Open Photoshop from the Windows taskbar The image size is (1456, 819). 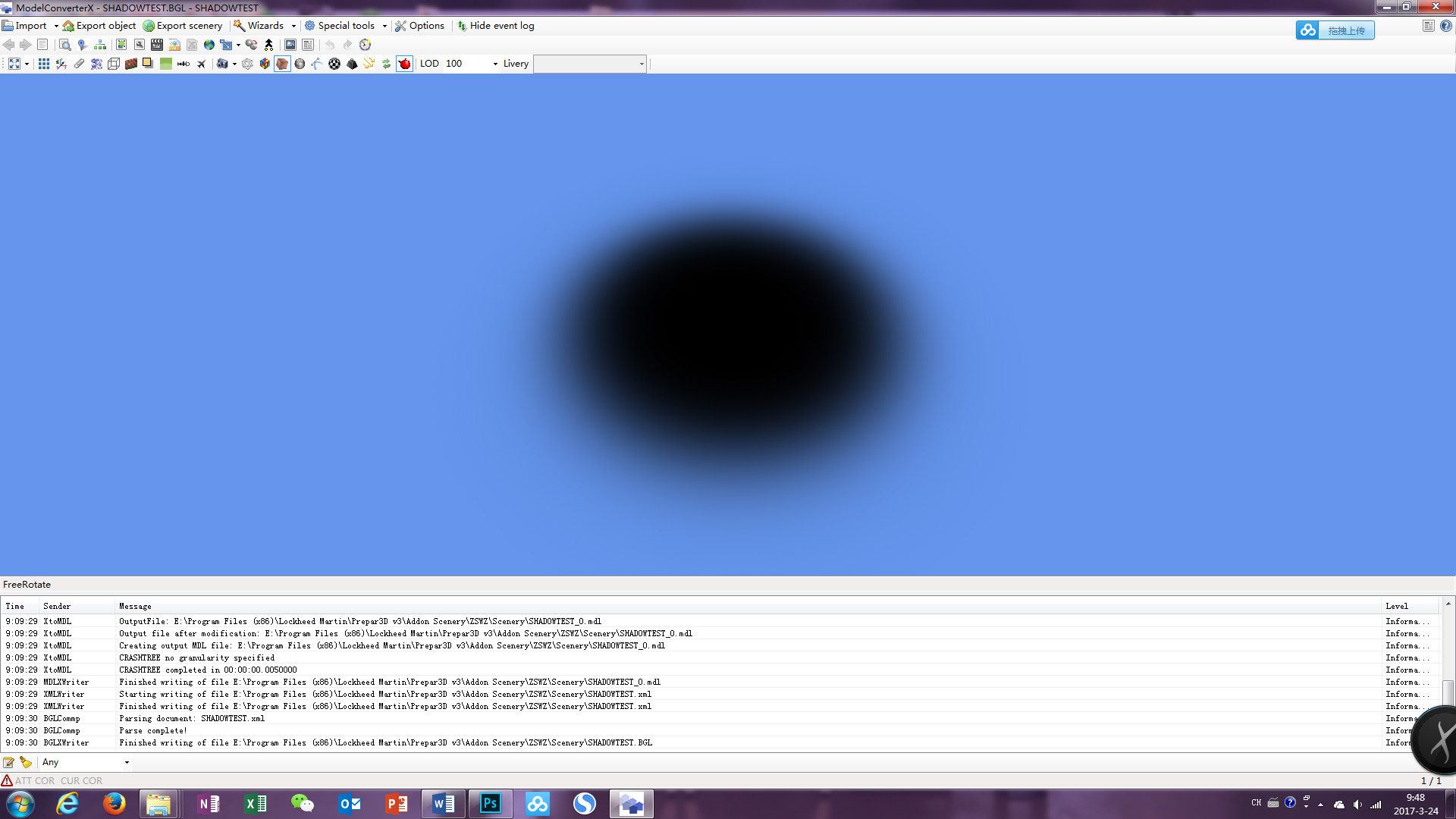click(490, 804)
